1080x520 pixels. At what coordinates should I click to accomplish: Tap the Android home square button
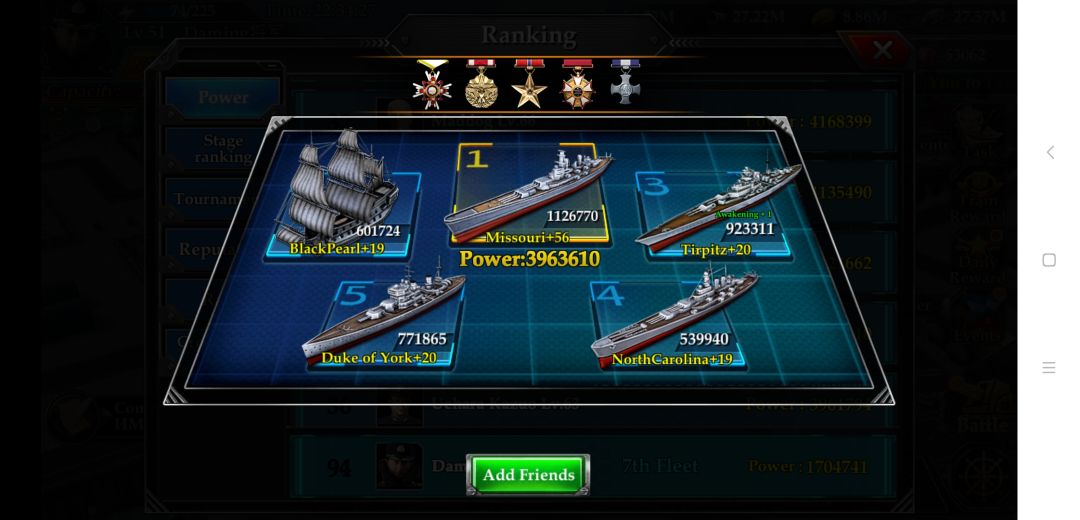pyautogui.click(x=1049, y=260)
